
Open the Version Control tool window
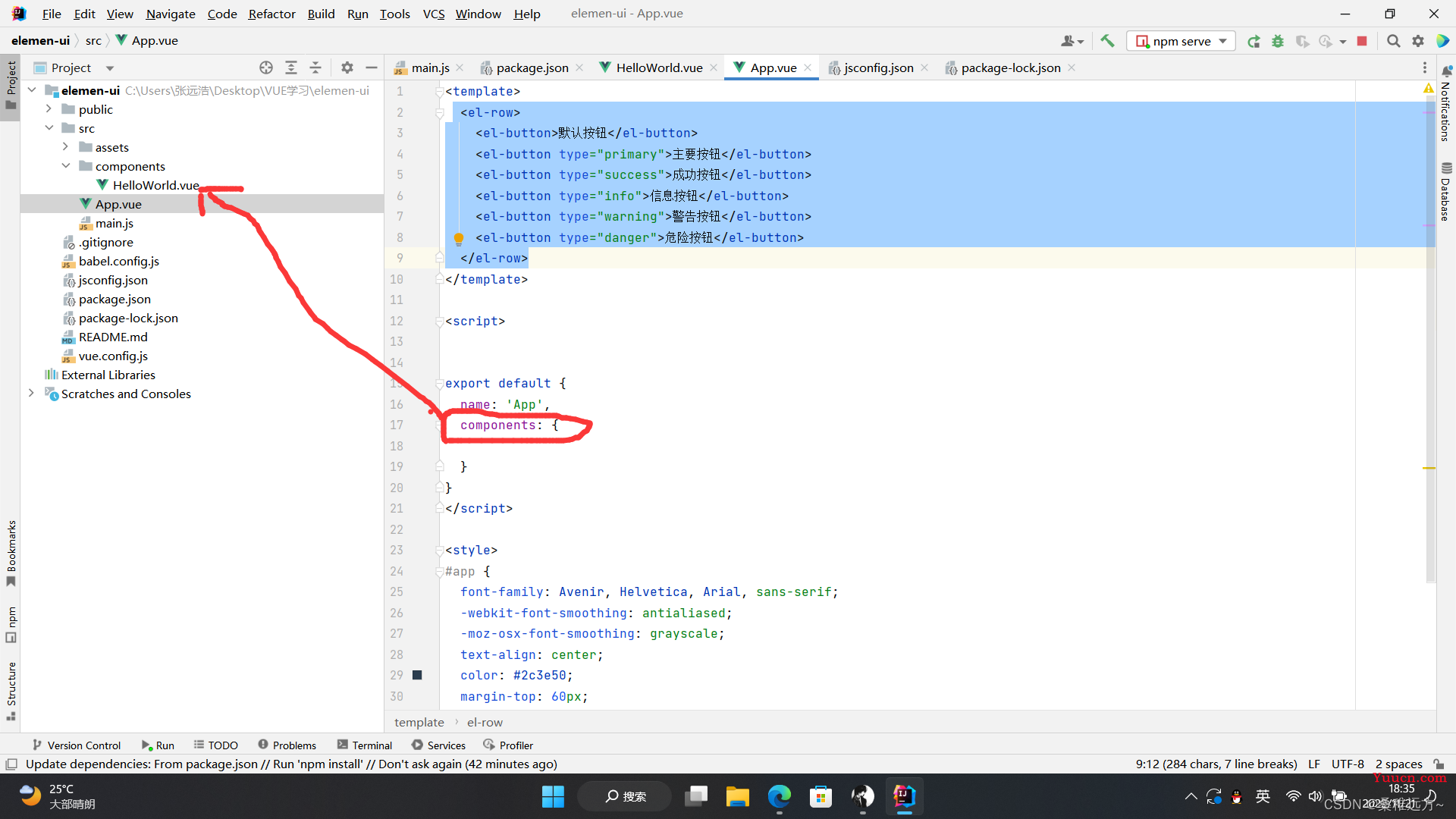77,745
